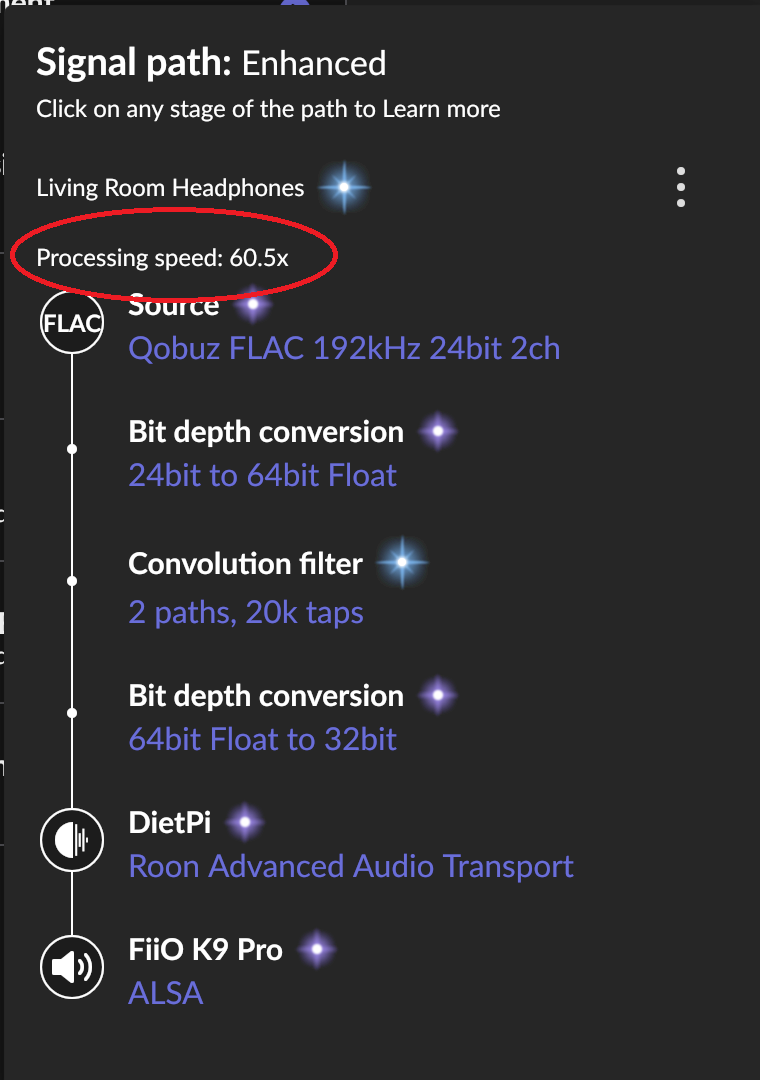Click the star icon beside Living Room Headphones
The image size is (760, 1080).
(x=344, y=187)
